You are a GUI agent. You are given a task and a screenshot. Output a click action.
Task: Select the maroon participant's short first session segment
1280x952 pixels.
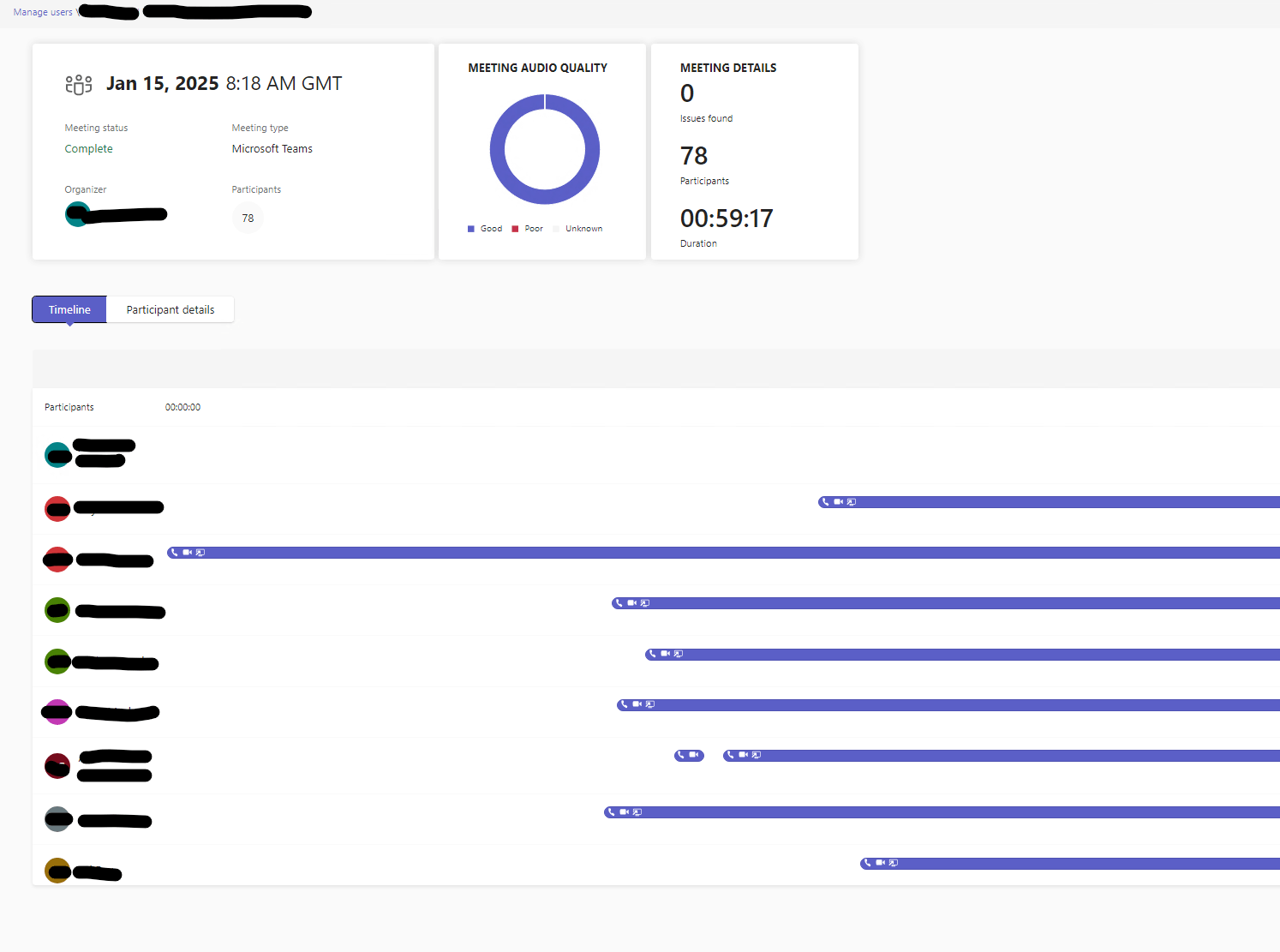tap(689, 755)
